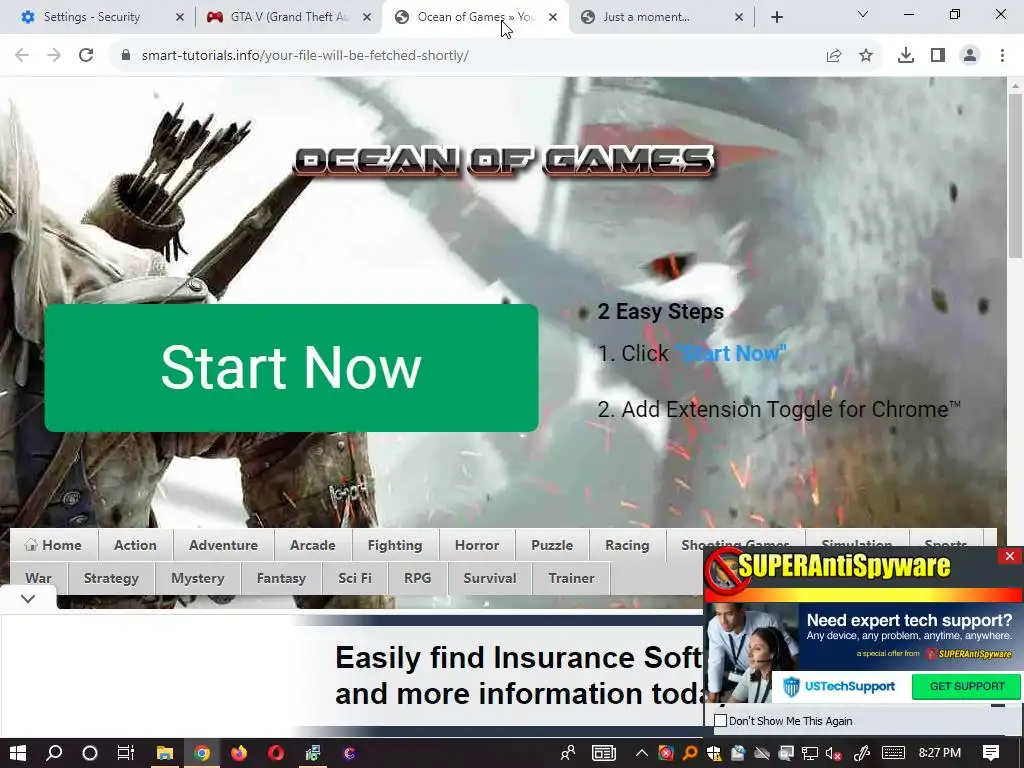This screenshot has height=768, width=1024.
Task: Switch to Just a moment tab
Action: (x=646, y=17)
